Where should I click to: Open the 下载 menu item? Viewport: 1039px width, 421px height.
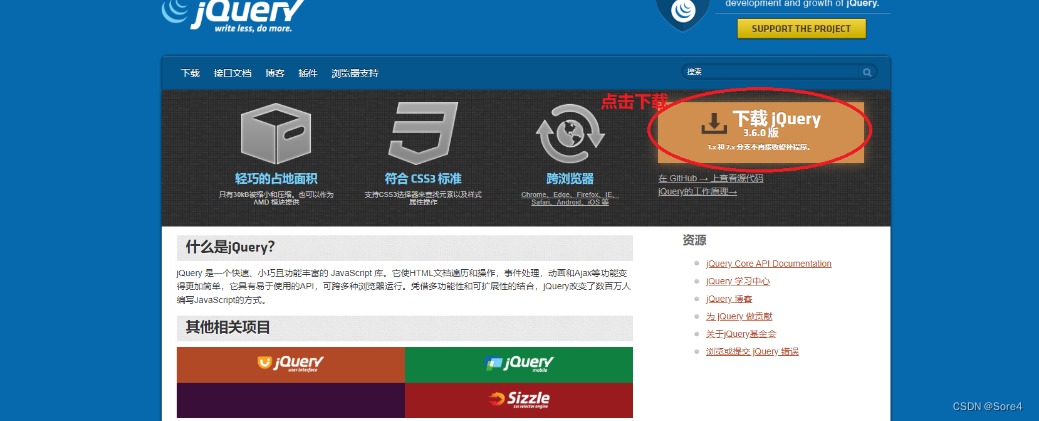[190, 73]
